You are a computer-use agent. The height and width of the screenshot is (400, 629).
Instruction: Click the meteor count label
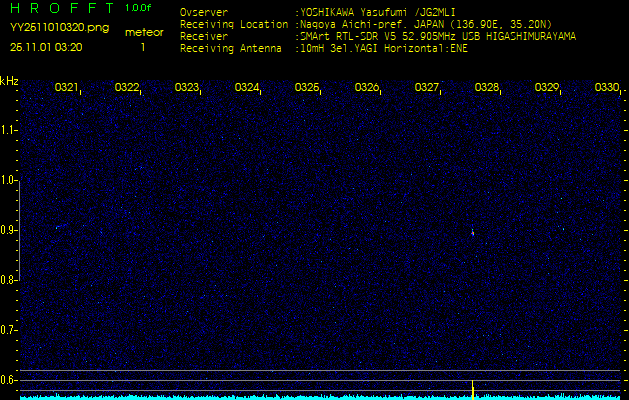pyautogui.click(x=144, y=32)
